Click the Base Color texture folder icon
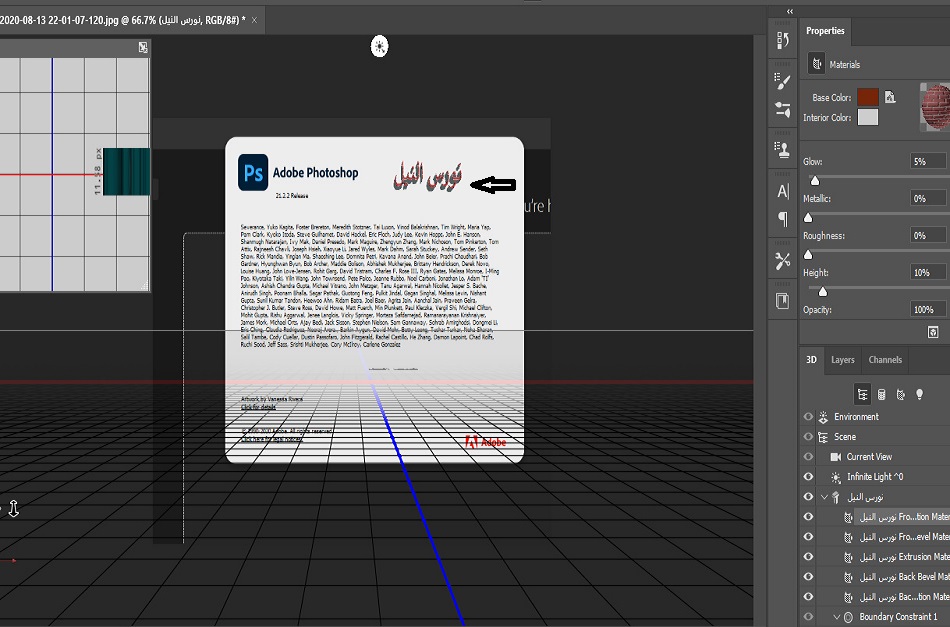 tap(889, 97)
